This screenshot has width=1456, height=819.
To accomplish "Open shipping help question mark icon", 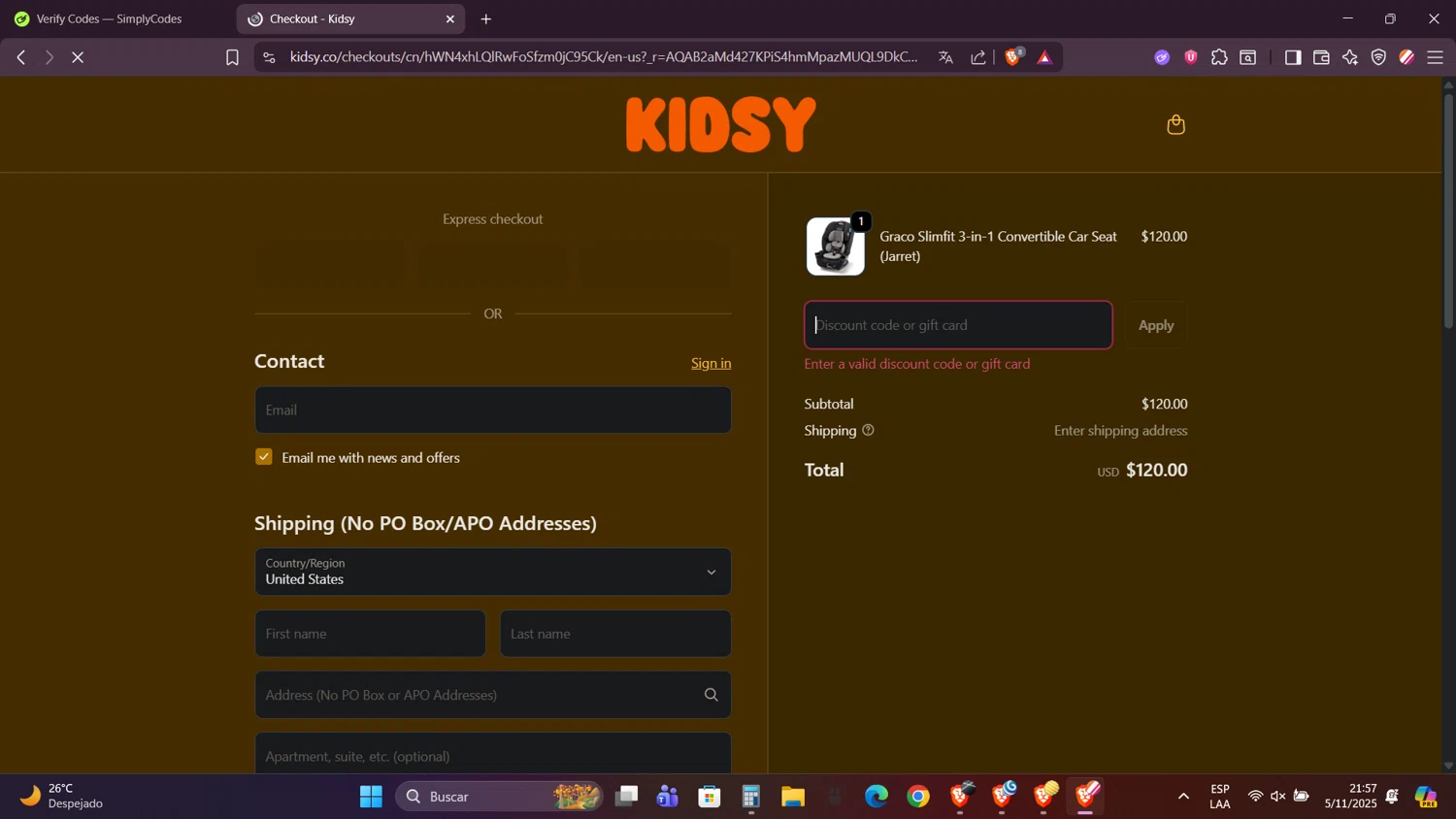I will (x=868, y=430).
